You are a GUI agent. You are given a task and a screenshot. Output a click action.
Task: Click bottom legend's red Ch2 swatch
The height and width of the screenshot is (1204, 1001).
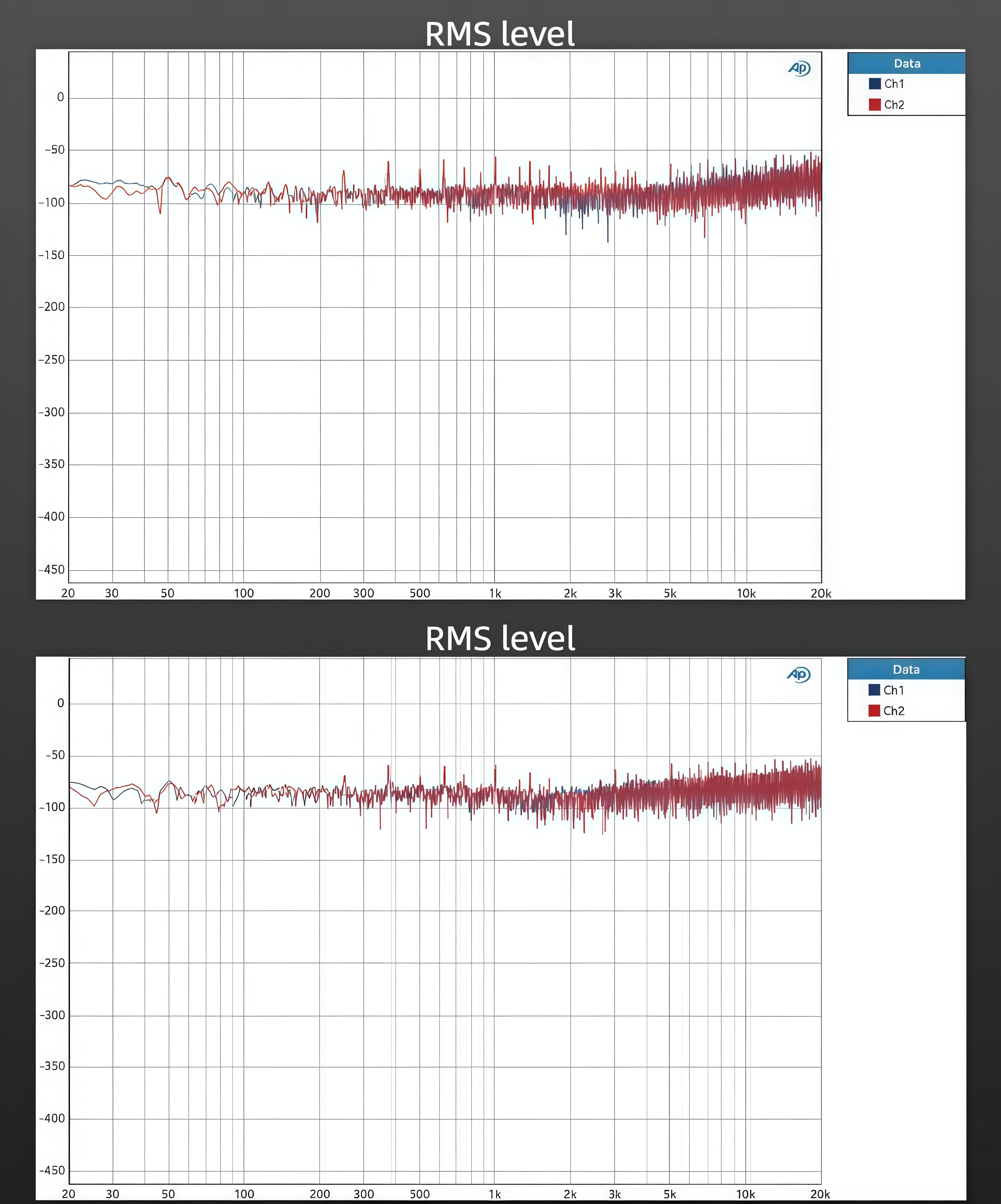coord(874,710)
